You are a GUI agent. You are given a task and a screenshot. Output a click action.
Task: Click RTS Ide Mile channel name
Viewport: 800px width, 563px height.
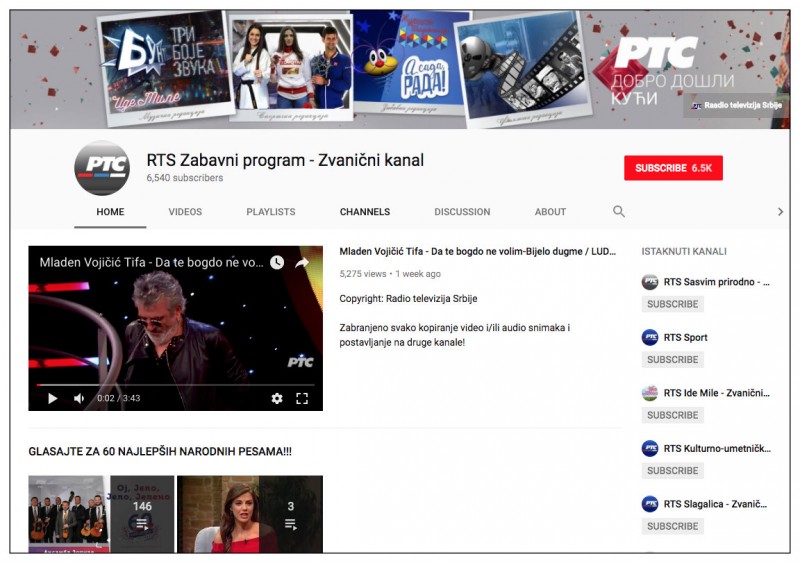tap(716, 393)
